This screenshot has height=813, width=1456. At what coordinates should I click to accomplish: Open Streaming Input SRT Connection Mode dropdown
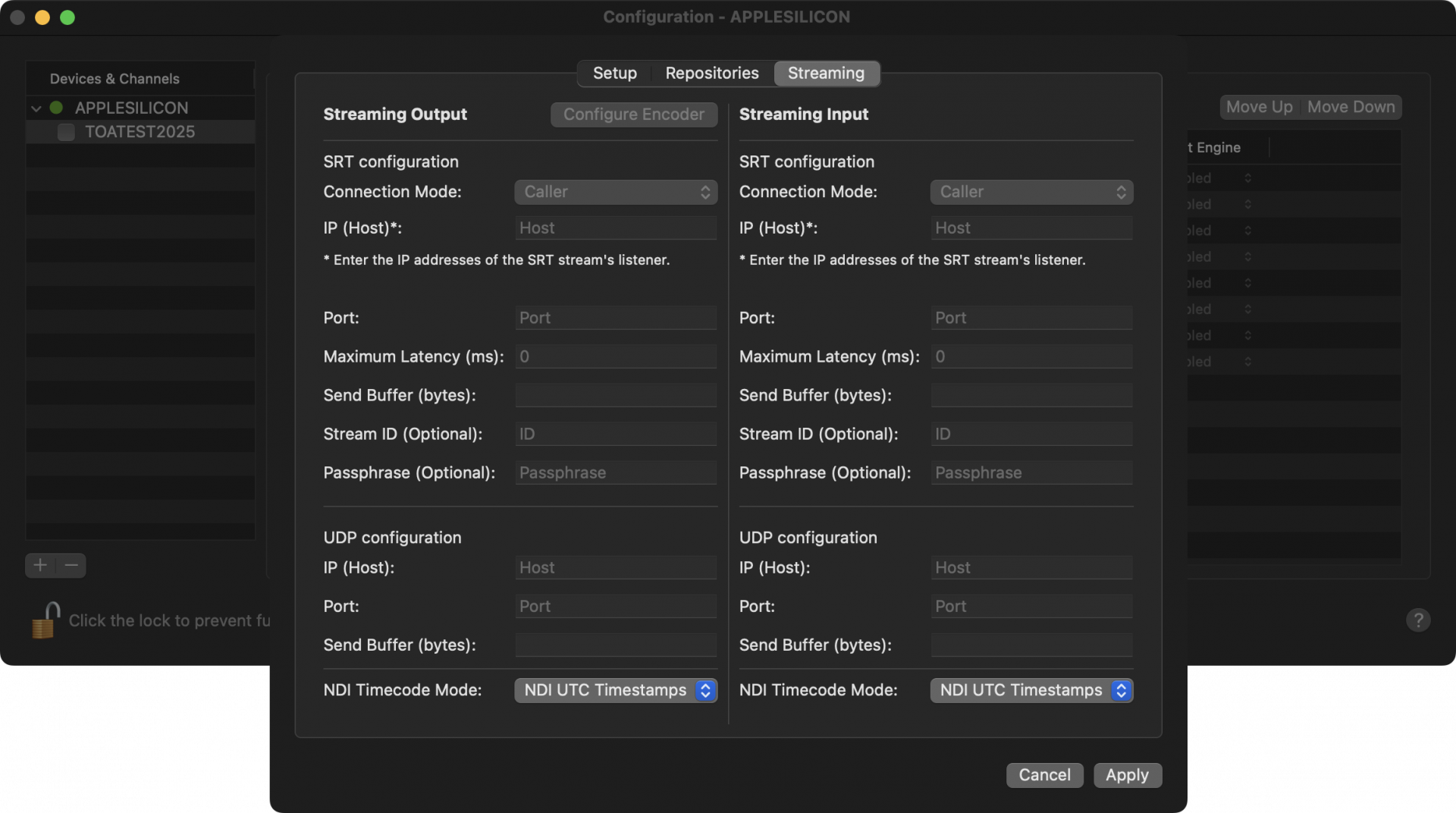(1031, 192)
